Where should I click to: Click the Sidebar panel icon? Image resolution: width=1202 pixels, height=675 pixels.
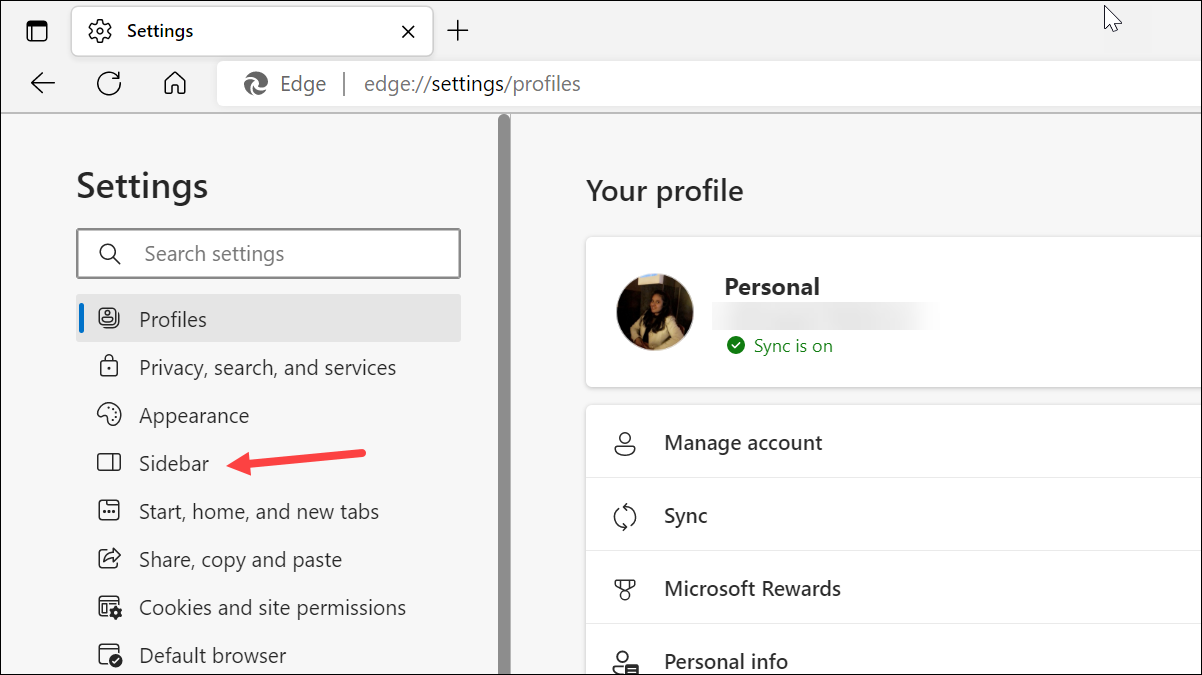[x=109, y=463]
